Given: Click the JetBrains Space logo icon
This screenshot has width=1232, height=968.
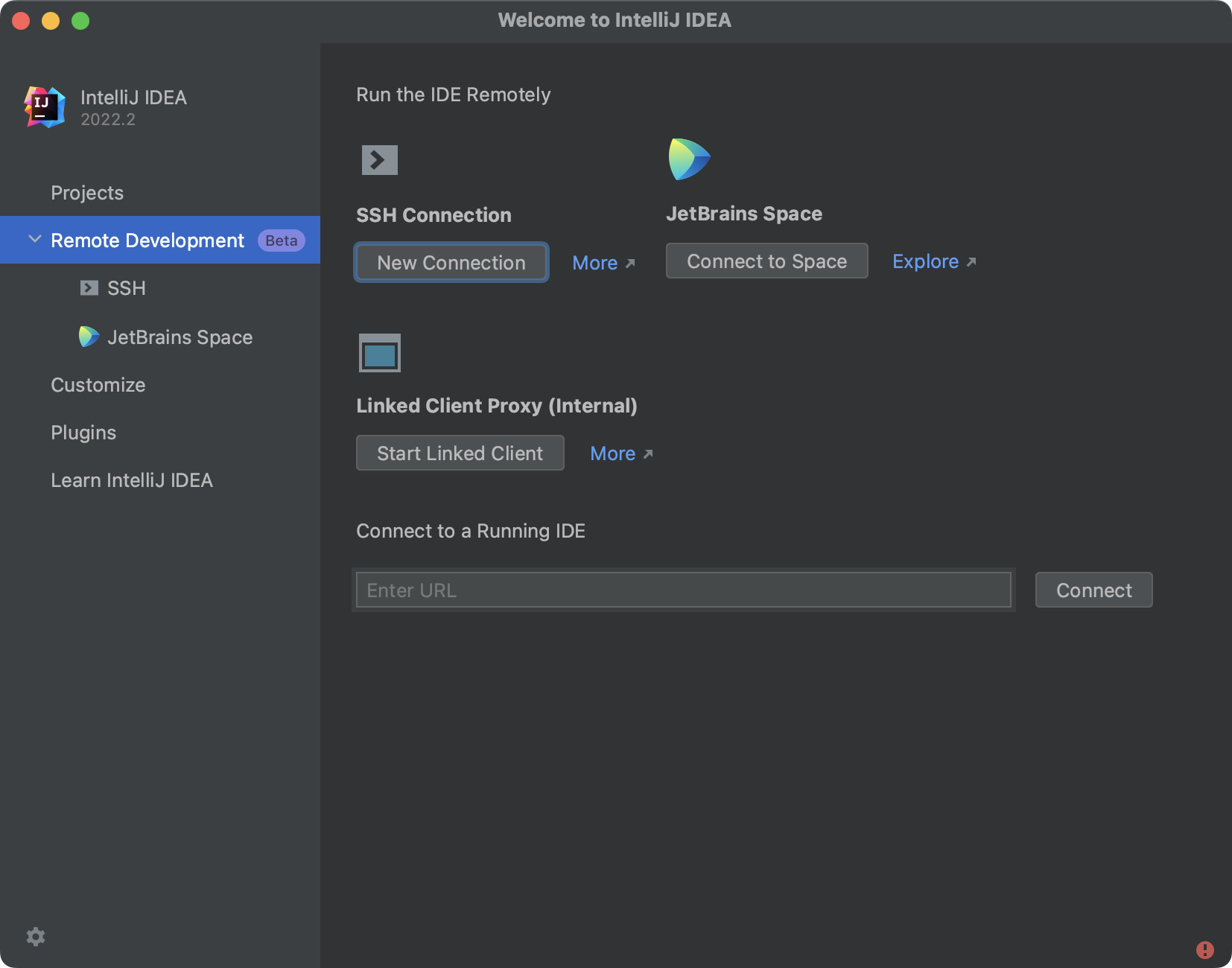Looking at the screenshot, I should click(689, 158).
